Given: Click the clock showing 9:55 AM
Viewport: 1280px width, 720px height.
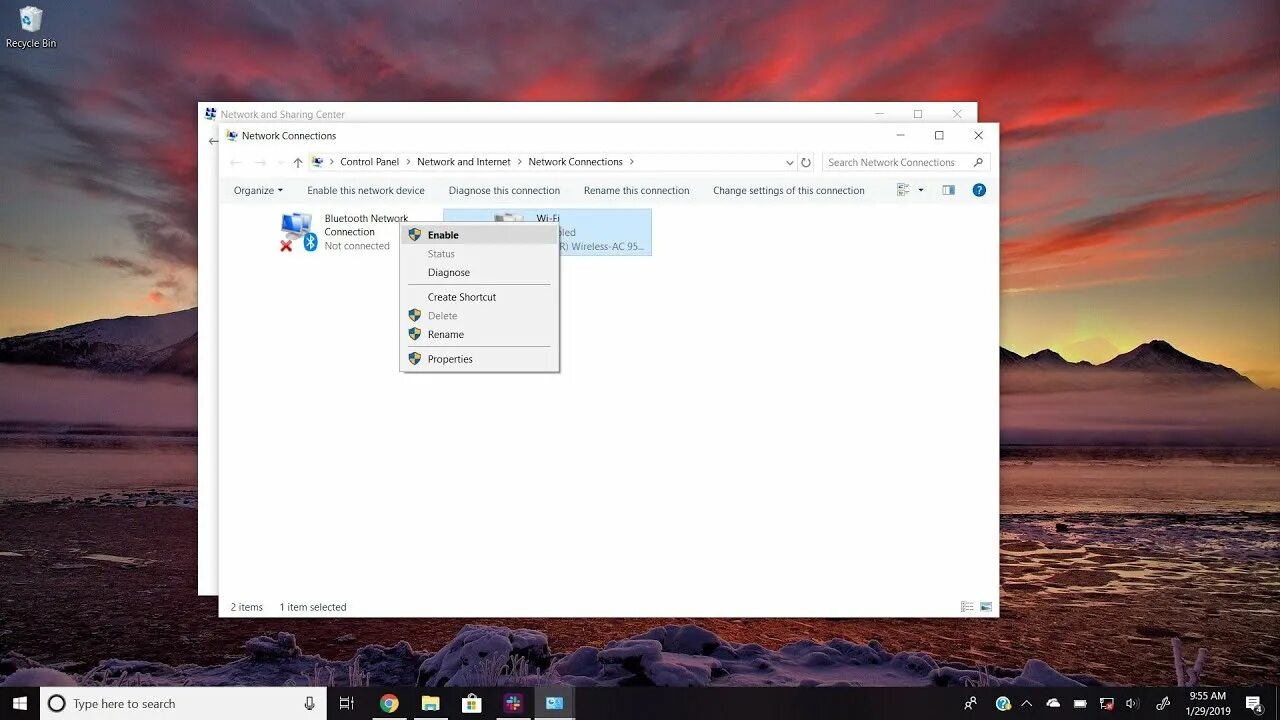Looking at the screenshot, I should tap(1209, 703).
